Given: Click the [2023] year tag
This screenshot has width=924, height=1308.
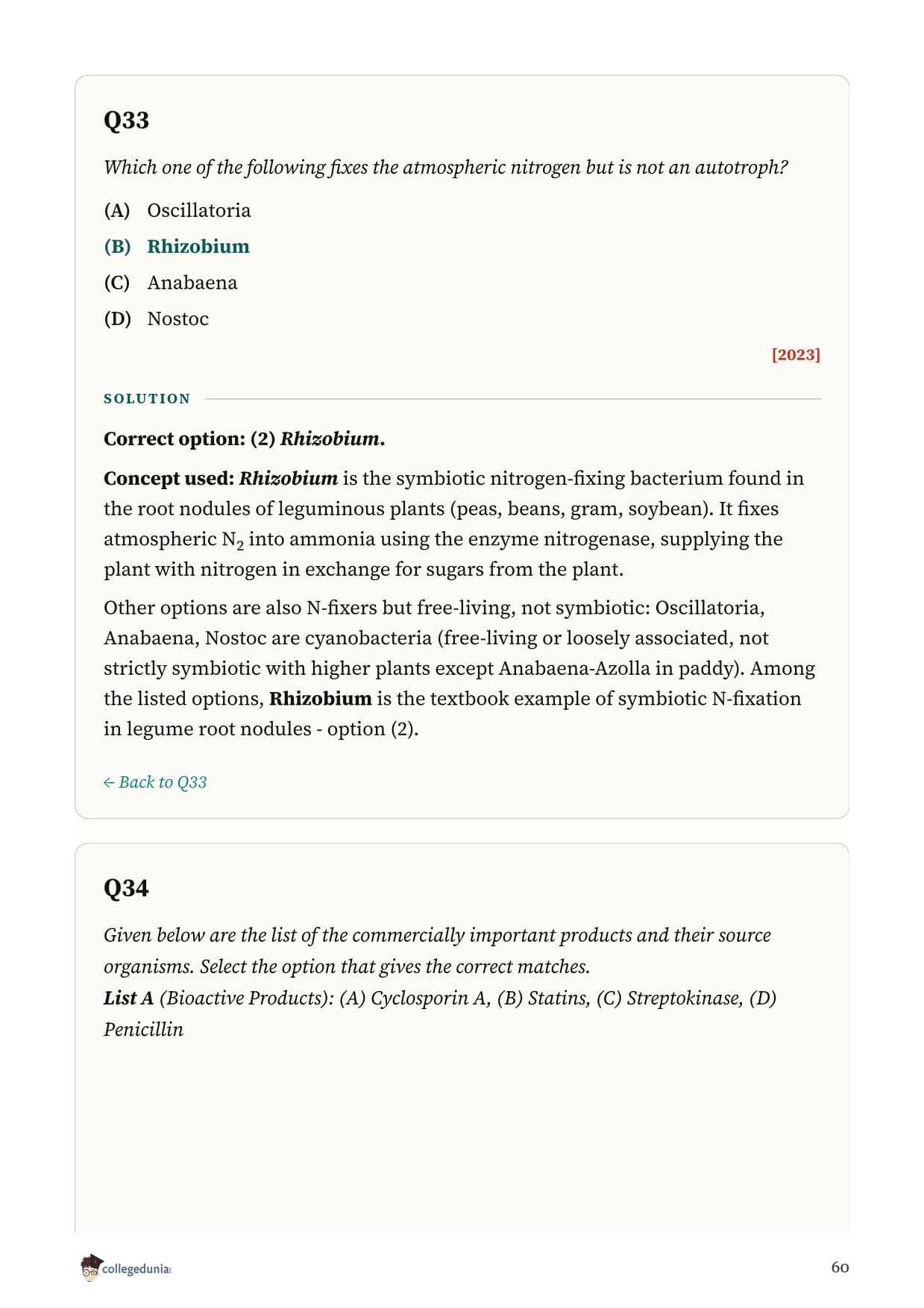Looking at the screenshot, I should pyautogui.click(x=796, y=355).
